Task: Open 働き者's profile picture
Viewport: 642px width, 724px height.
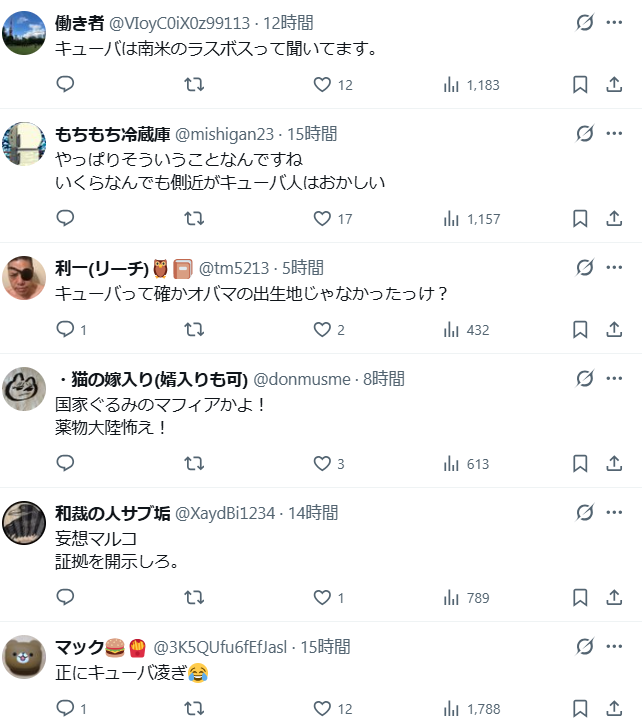Action: point(25,33)
